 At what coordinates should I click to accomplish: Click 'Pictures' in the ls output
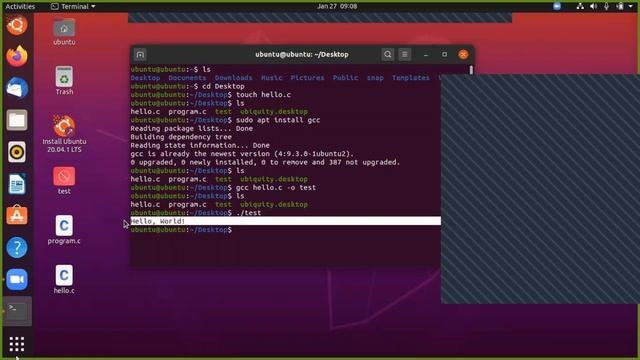tap(307, 78)
